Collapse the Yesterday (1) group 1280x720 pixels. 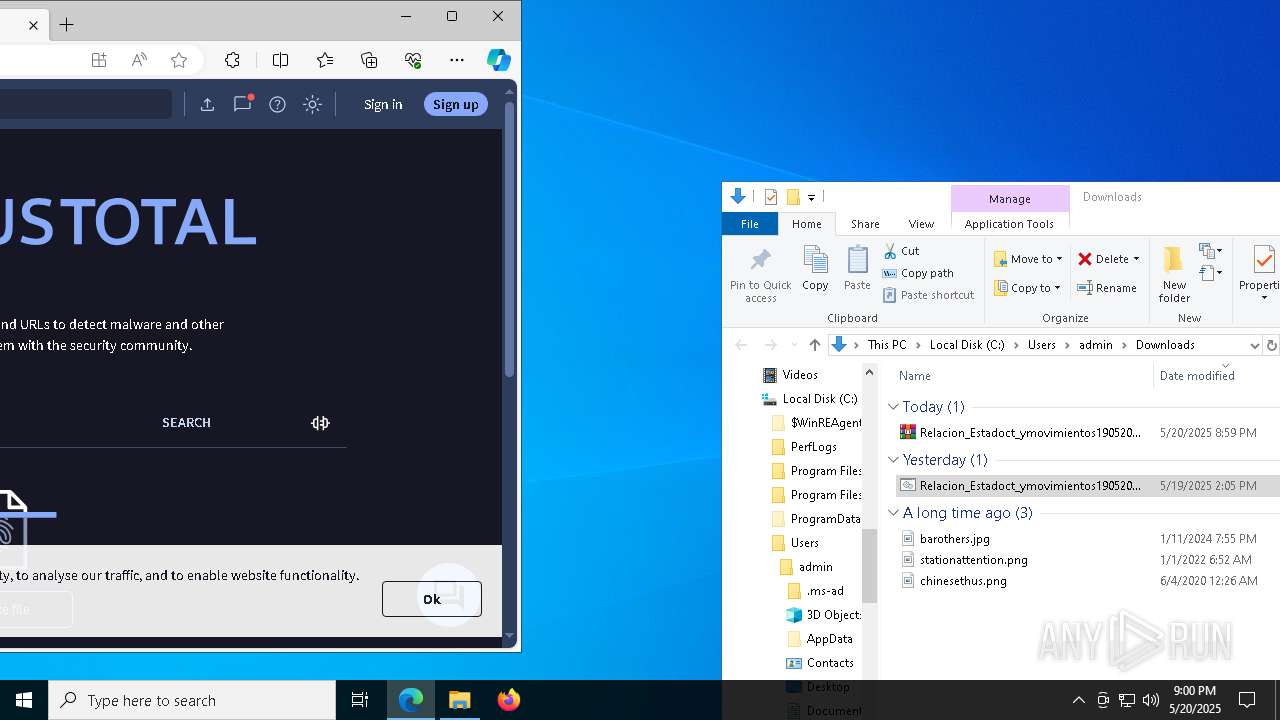[894, 460]
